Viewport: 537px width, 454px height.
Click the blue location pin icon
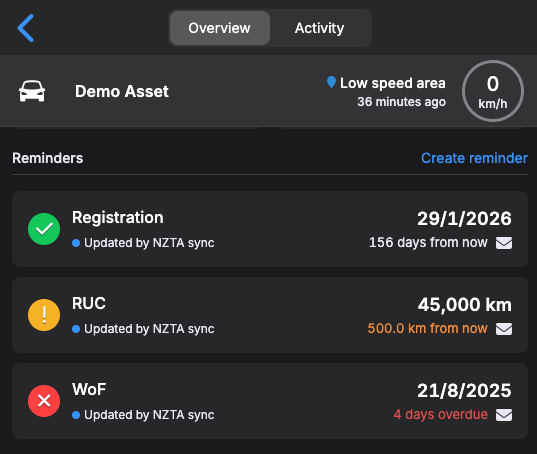pos(331,82)
